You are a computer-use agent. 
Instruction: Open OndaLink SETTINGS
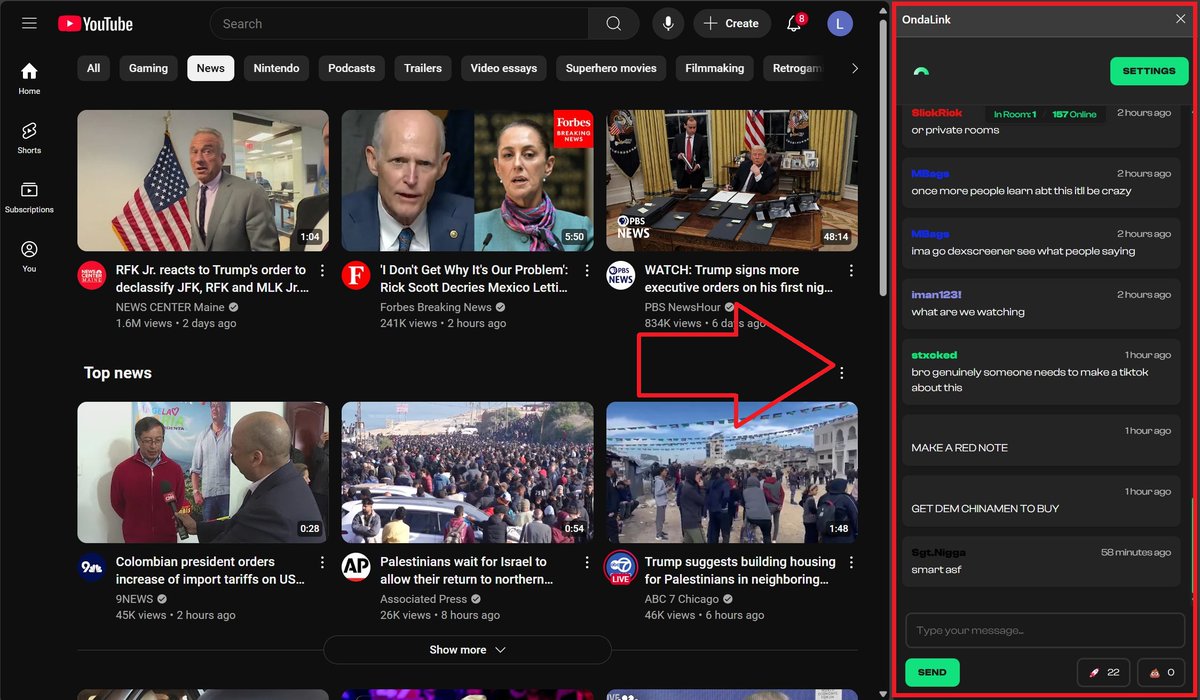pyautogui.click(x=1149, y=71)
